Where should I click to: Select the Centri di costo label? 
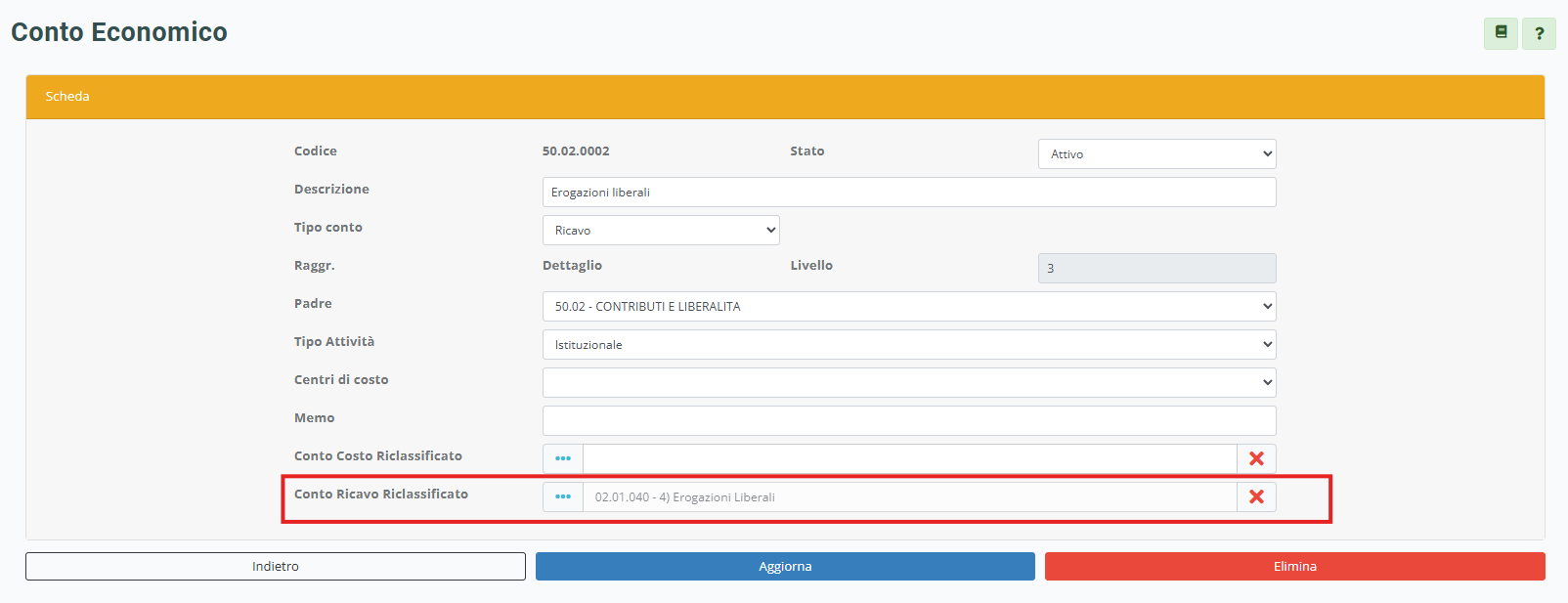pyautogui.click(x=341, y=379)
